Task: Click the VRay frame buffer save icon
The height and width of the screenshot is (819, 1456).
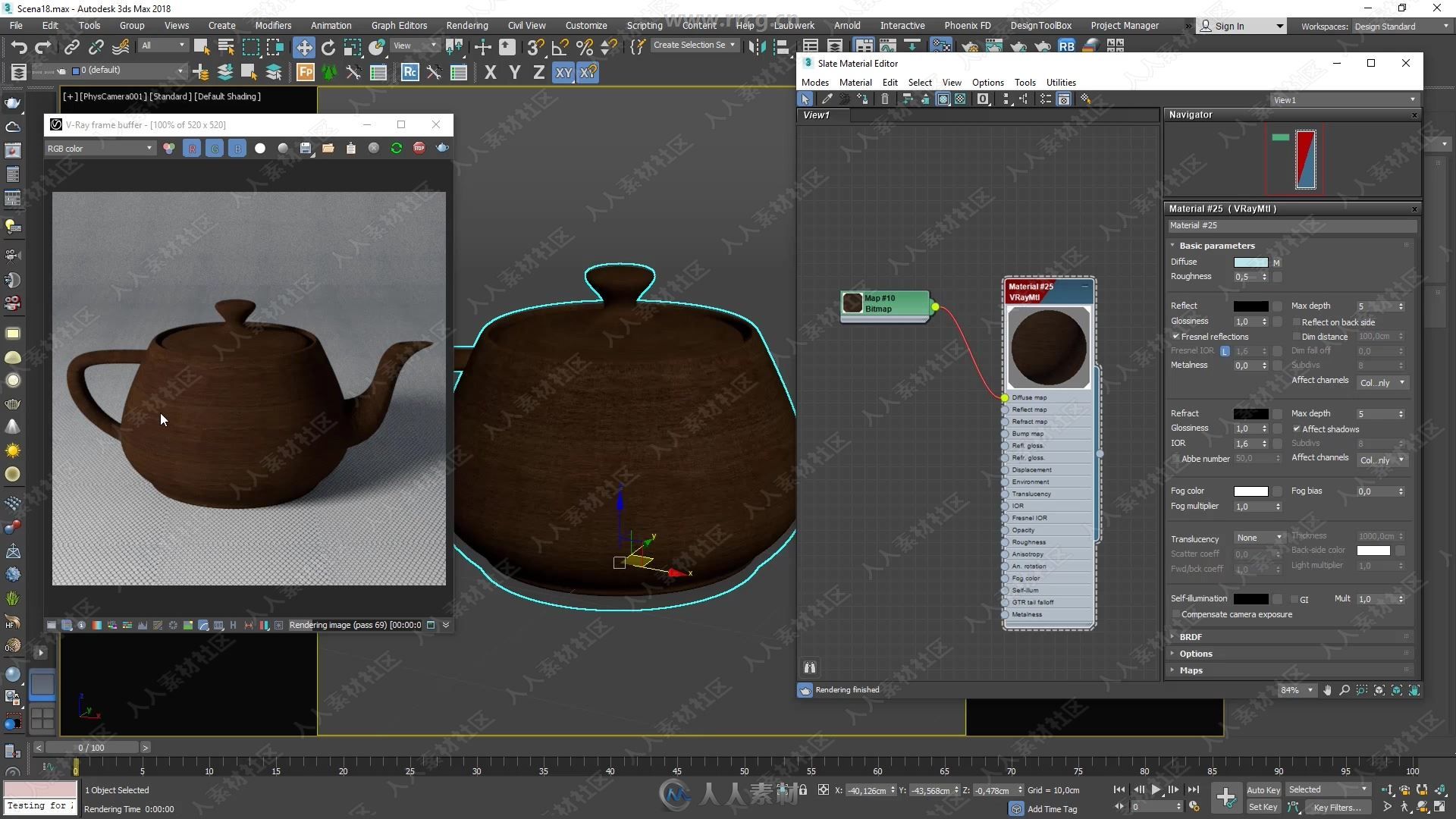Action: [x=305, y=148]
